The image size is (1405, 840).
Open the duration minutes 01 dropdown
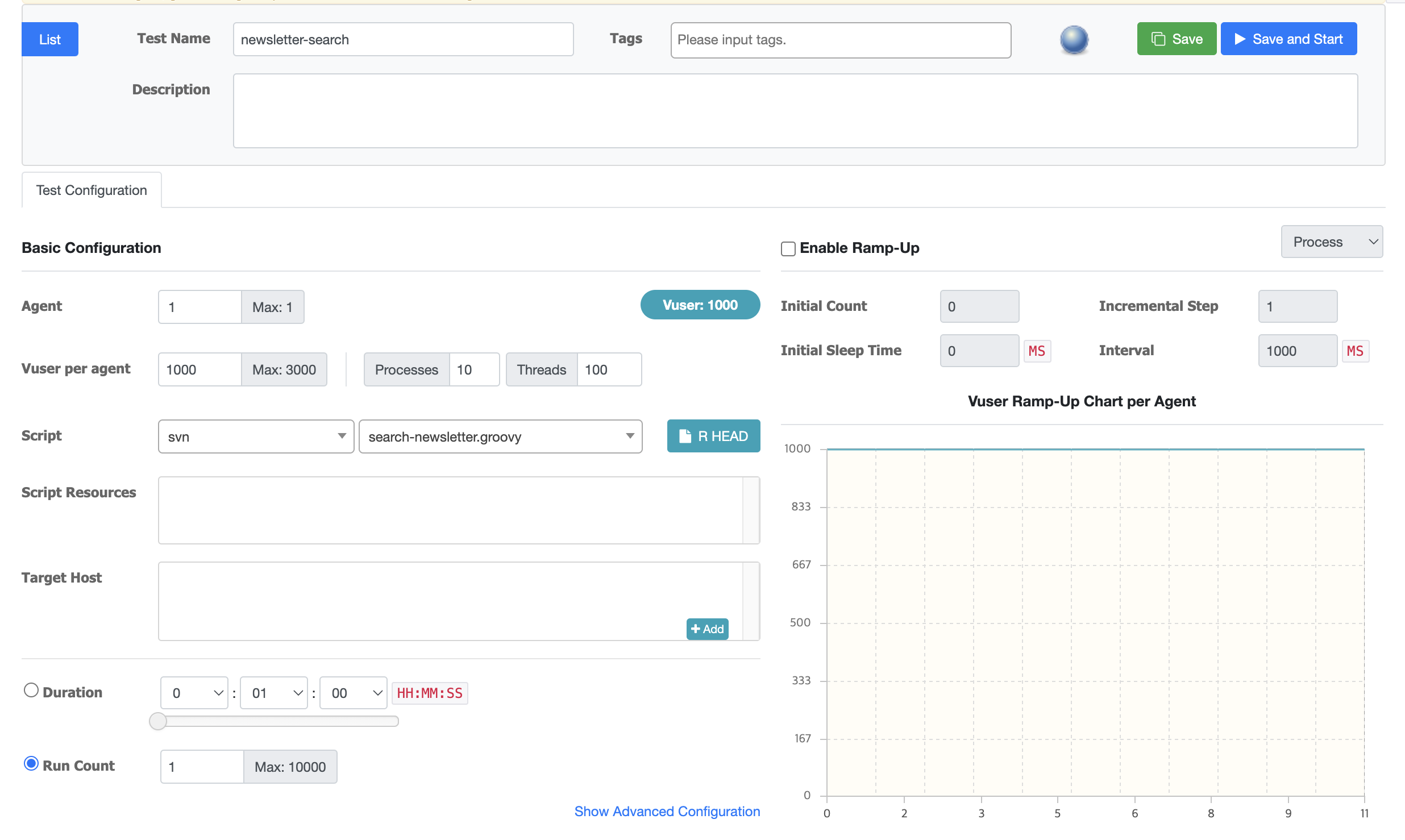coord(274,693)
